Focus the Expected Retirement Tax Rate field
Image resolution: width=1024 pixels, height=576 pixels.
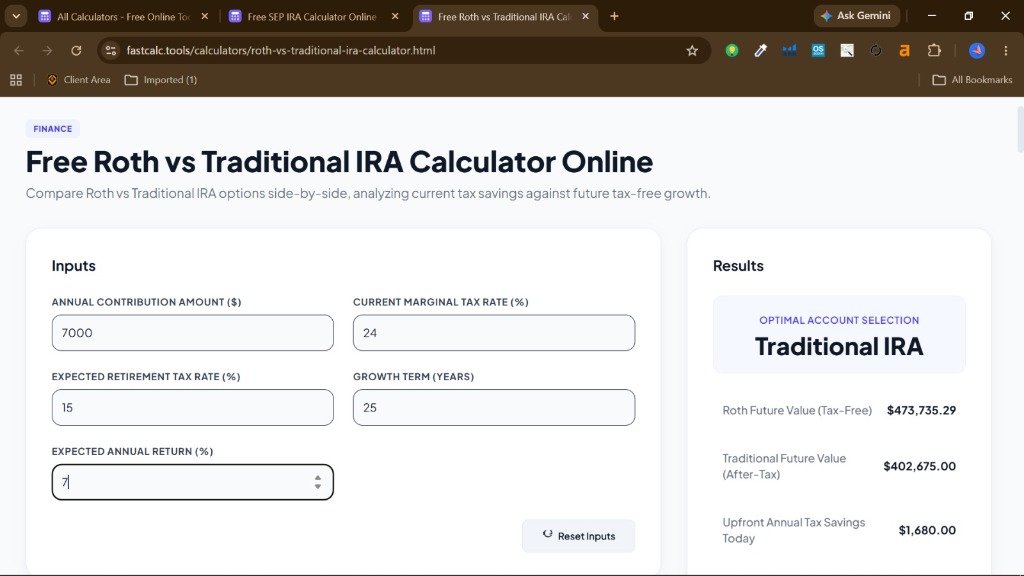(x=193, y=408)
